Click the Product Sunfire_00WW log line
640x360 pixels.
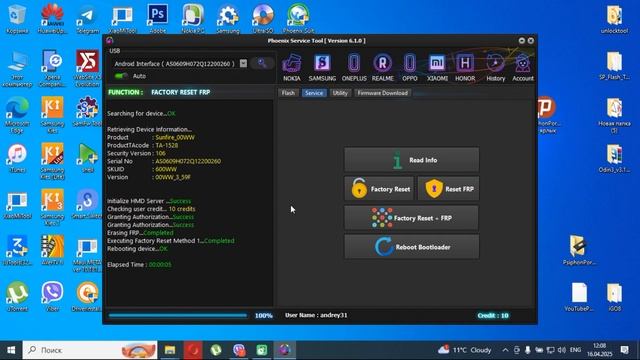pyautogui.click(x=151, y=138)
